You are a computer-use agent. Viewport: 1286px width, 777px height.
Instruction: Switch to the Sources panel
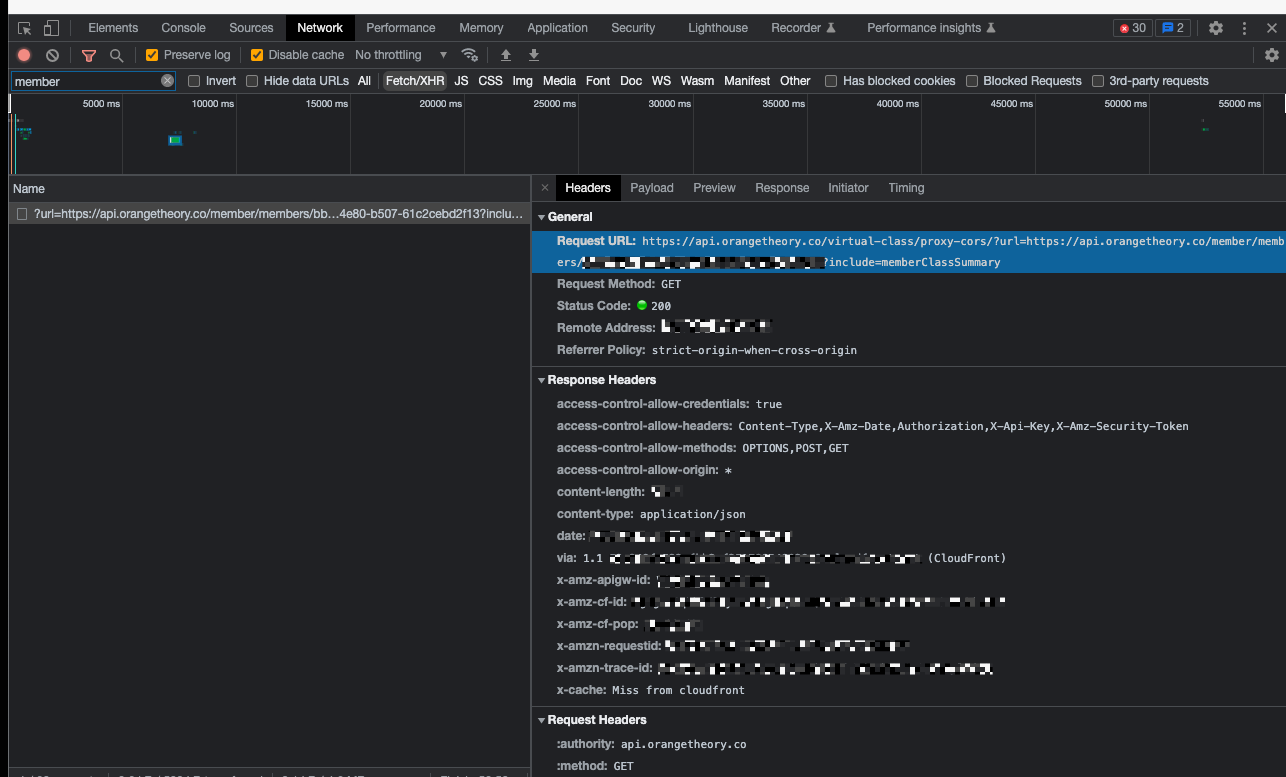point(251,28)
